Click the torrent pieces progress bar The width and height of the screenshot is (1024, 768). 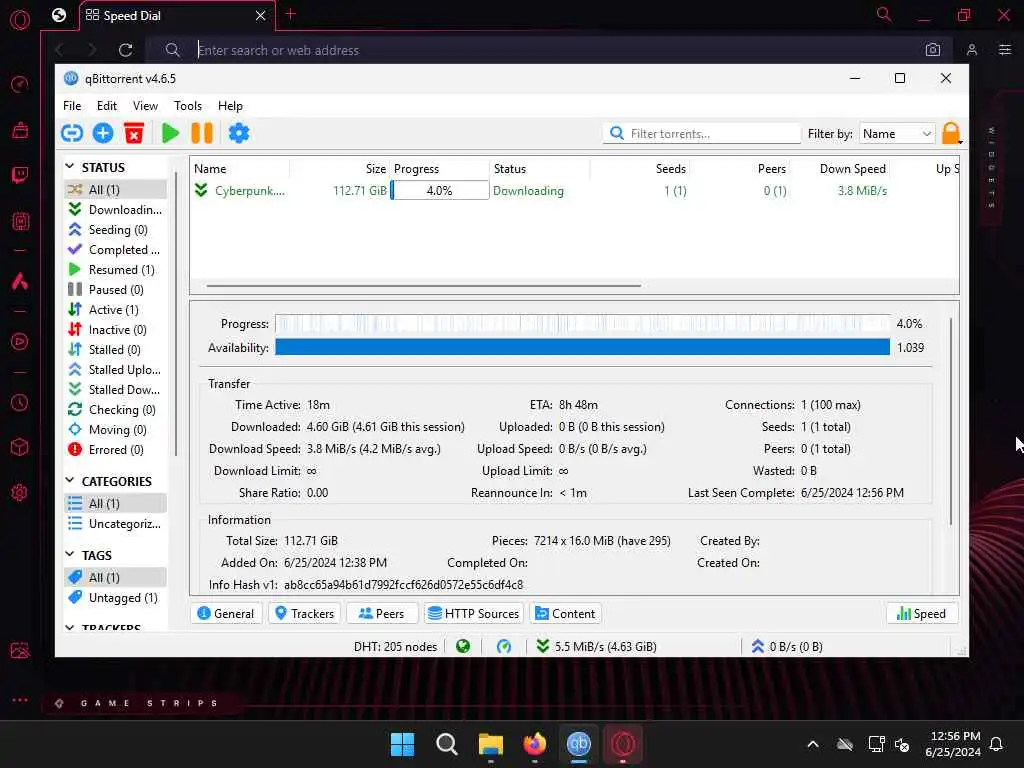pos(582,323)
